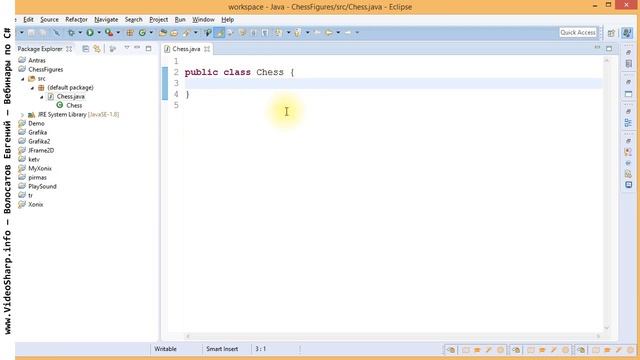Select the Chess.java editor tab

tap(186, 49)
